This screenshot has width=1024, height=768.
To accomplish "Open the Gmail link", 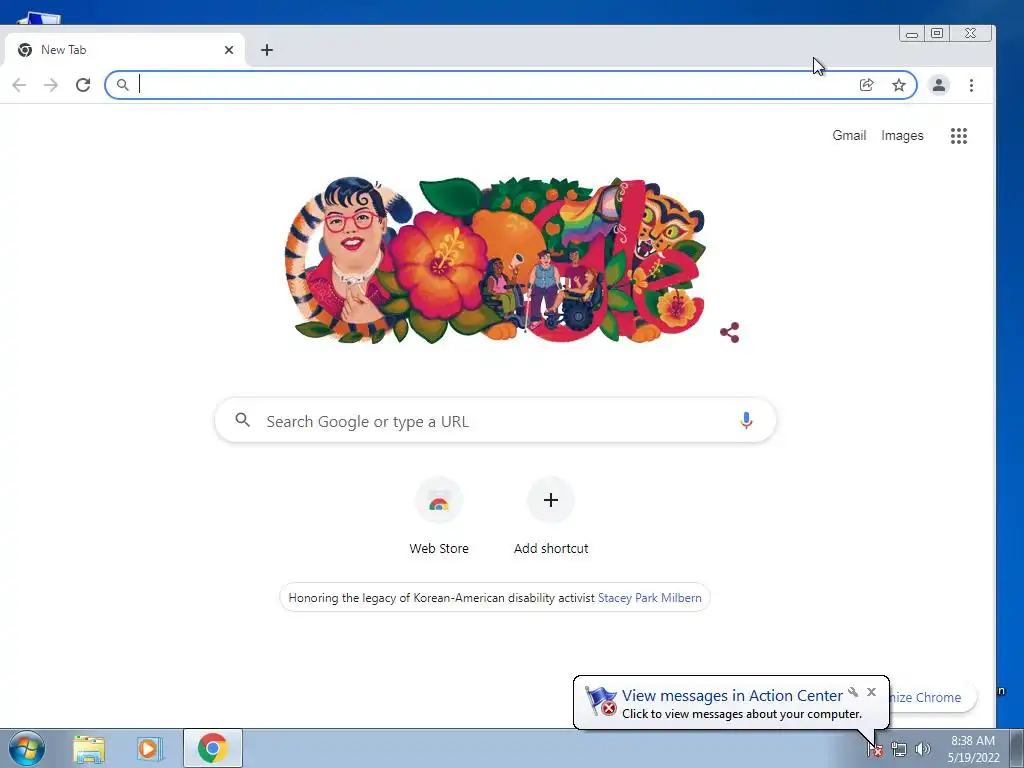I will pyautogui.click(x=849, y=135).
